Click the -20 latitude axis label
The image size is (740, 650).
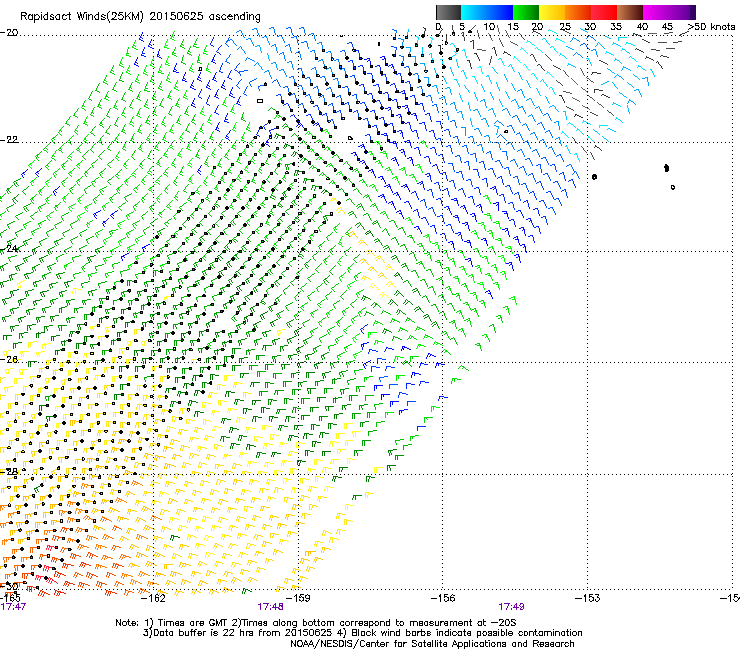pos(9,33)
